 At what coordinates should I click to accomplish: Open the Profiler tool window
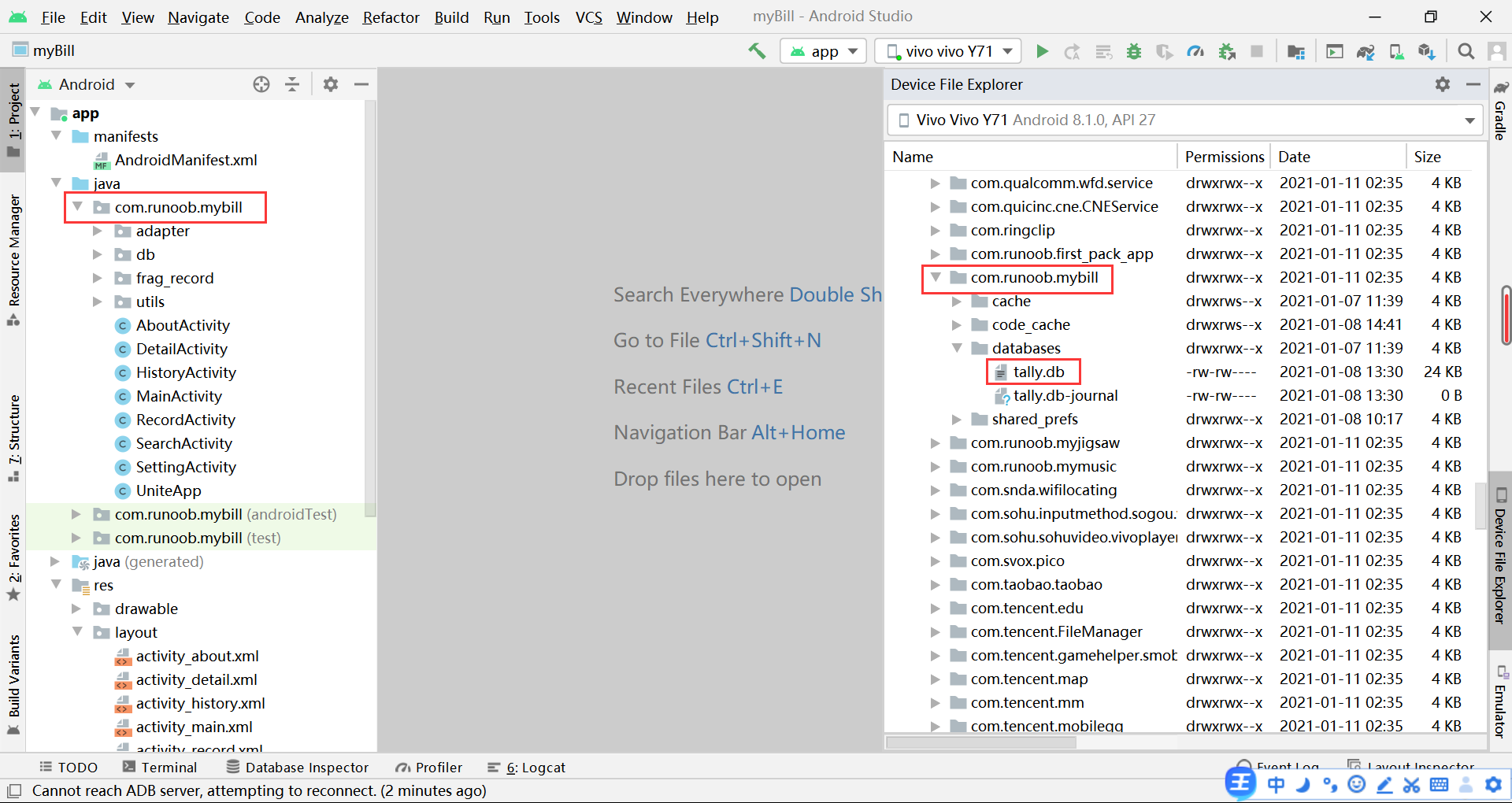click(429, 768)
